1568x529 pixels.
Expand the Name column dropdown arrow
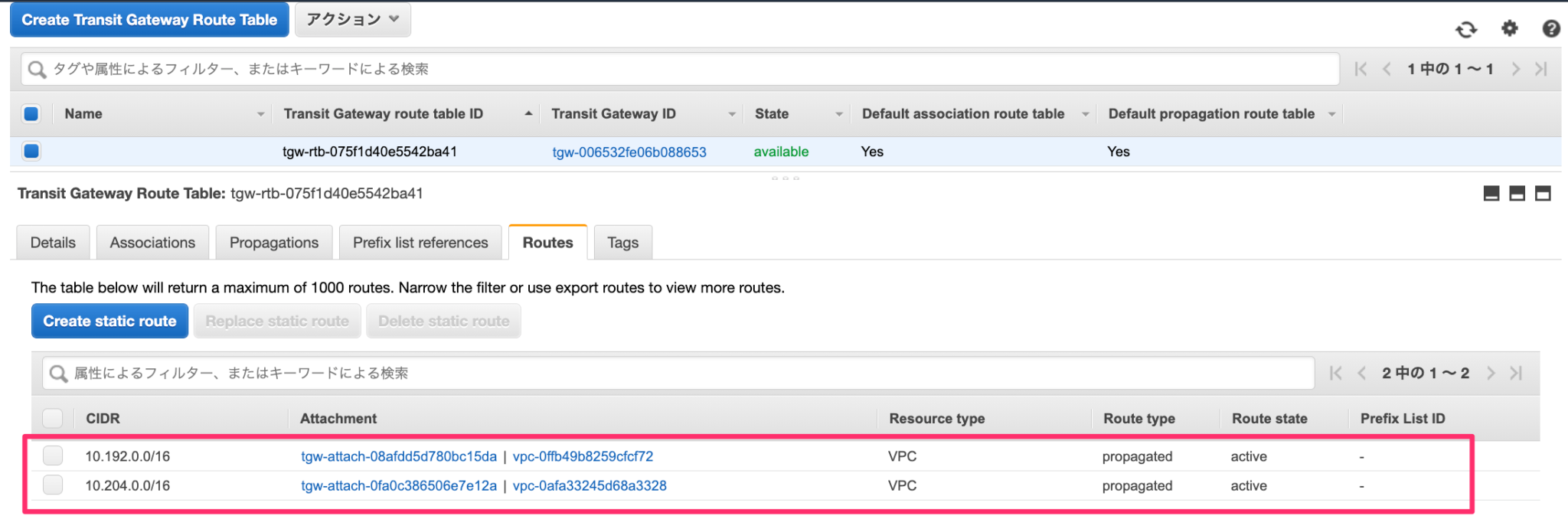(x=261, y=113)
